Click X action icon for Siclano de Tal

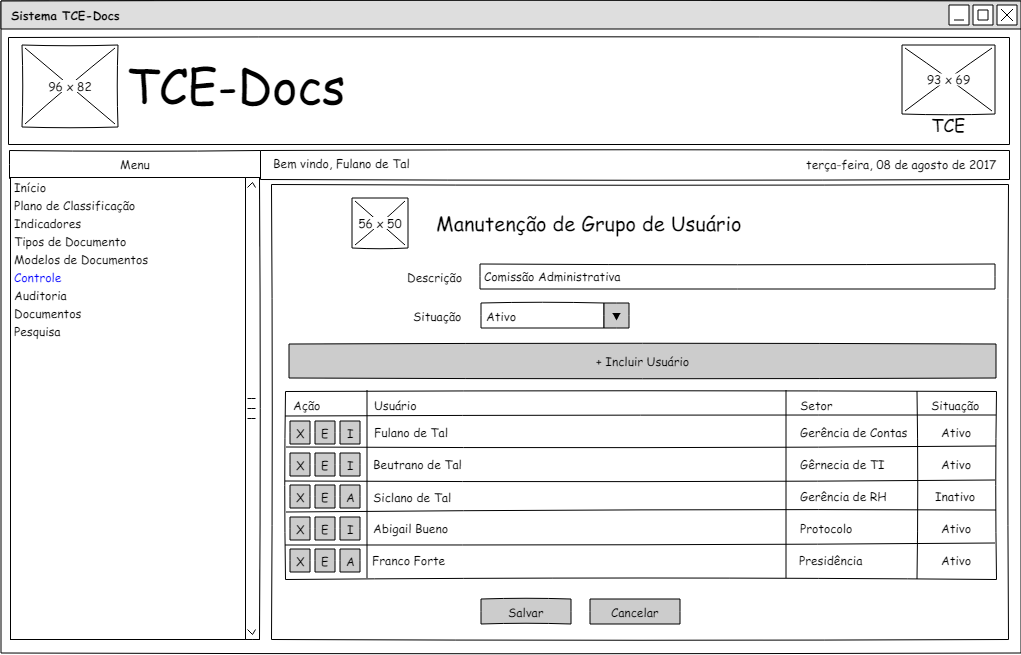[x=300, y=497]
